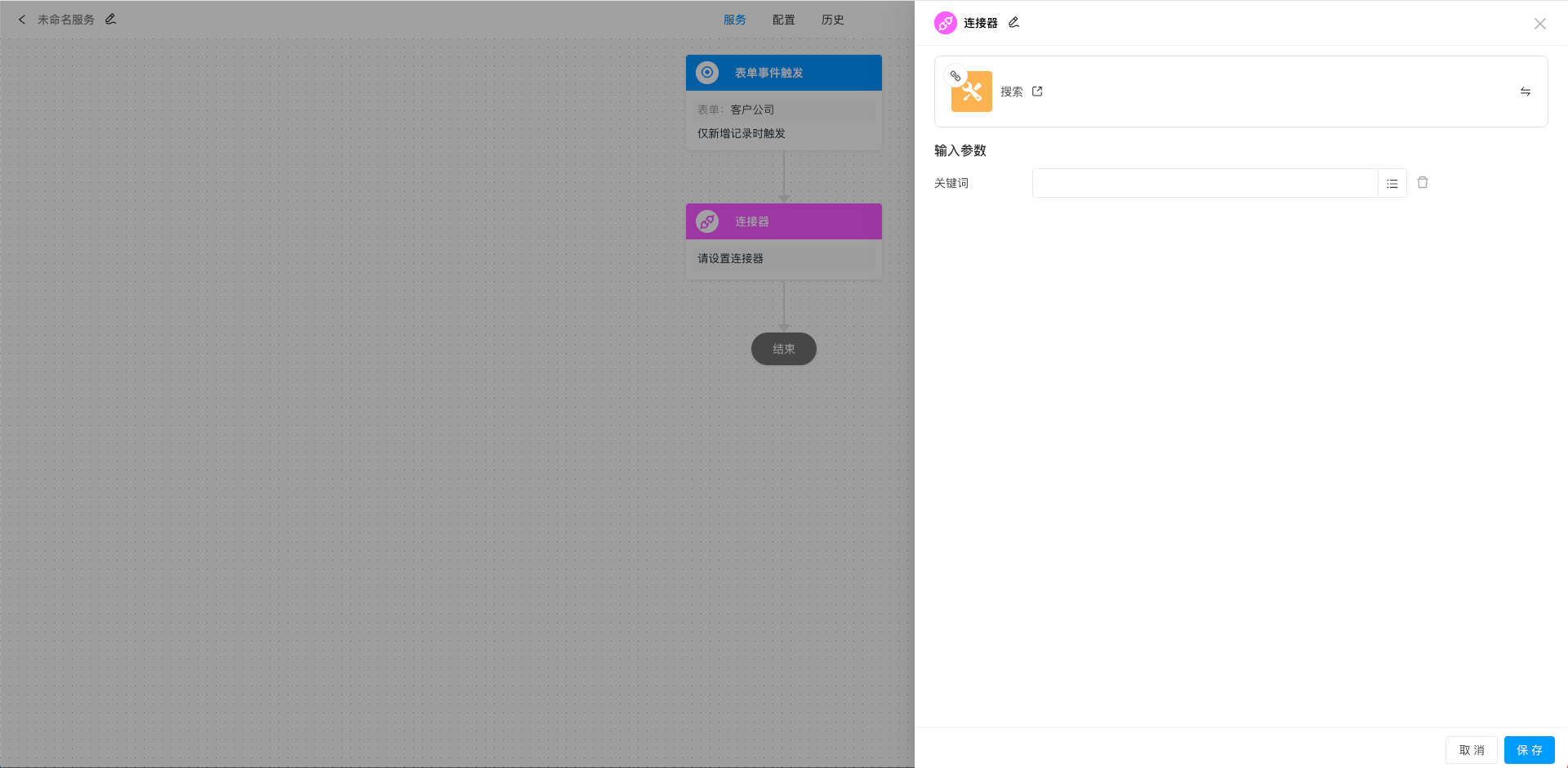Switch to the 配置 tab
Image resolution: width=1568 pixels, height=768 pixels.
pyautogui.click(x=783, y=20)
